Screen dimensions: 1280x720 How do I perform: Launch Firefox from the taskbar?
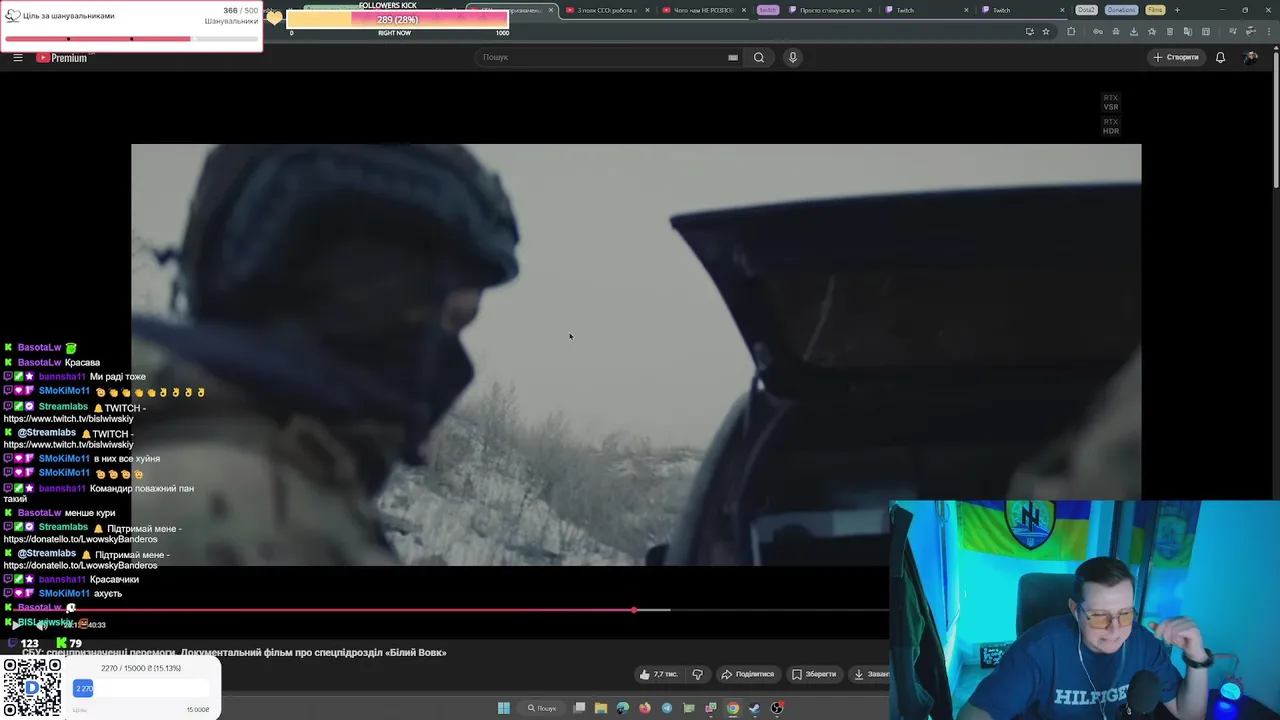click(x=645, y=708)
